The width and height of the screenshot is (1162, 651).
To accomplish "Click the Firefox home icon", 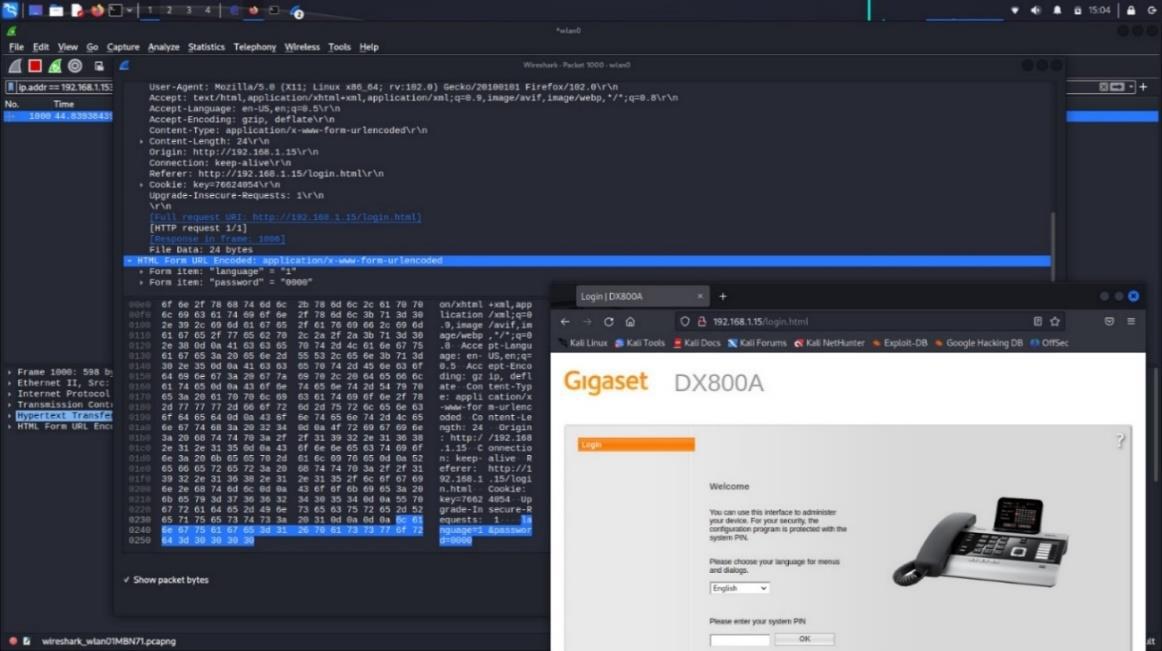I will [630, 322].
